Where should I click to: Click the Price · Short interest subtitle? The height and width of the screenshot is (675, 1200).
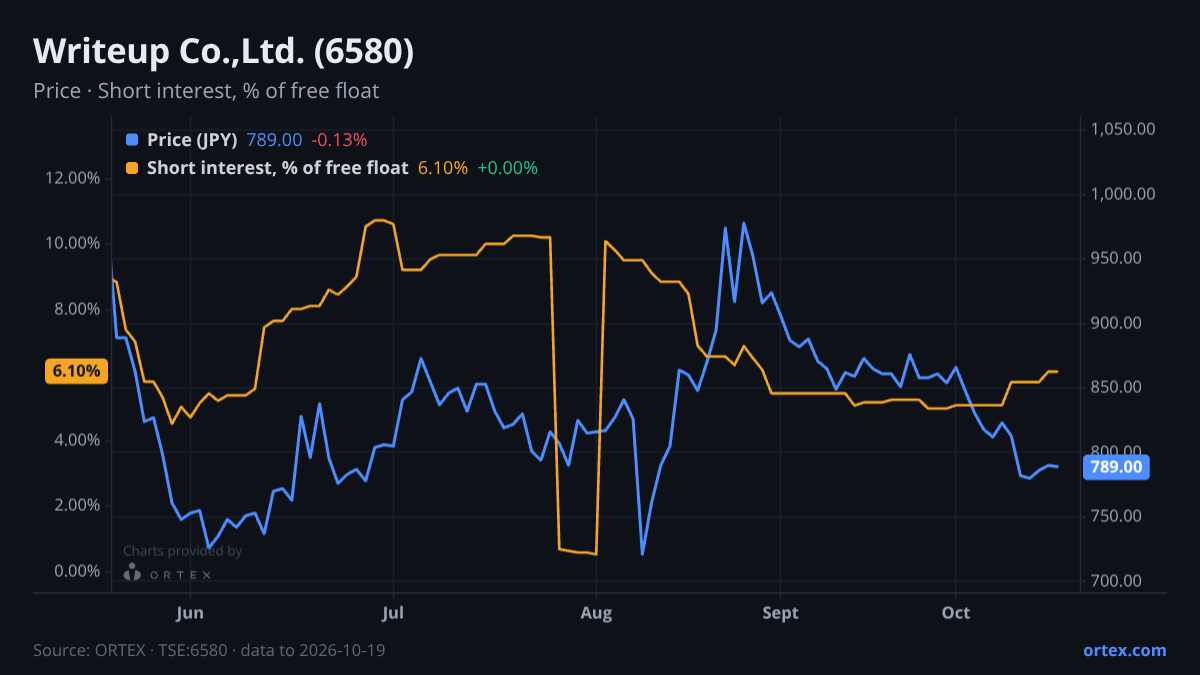[x=206, y=91]
